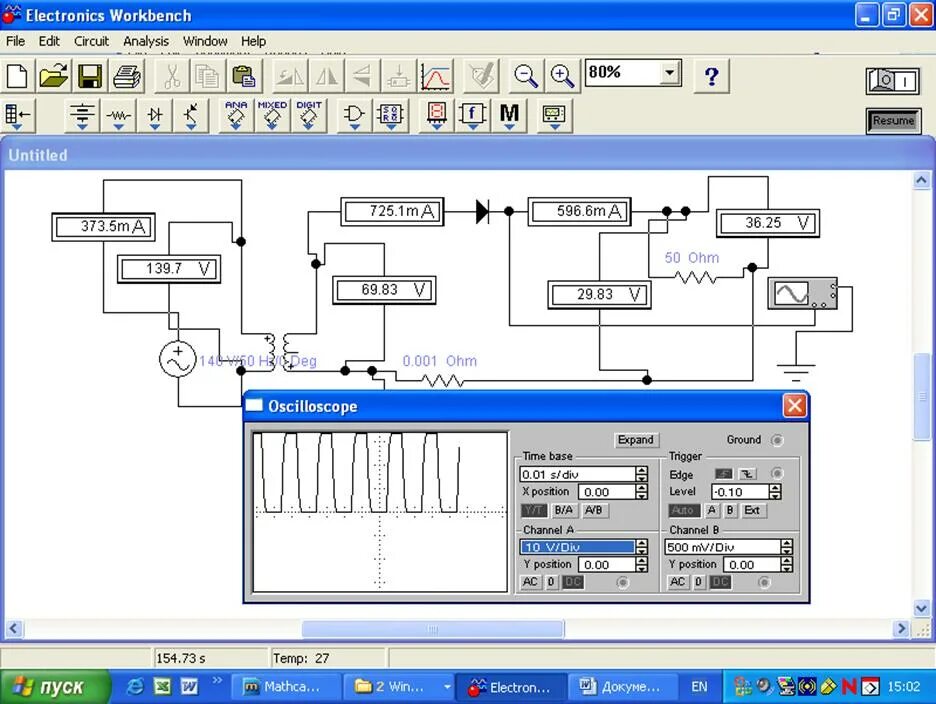Select rising edge trigger
The image size is (936, 704).
pyautogui.click(x=723, y=474)
